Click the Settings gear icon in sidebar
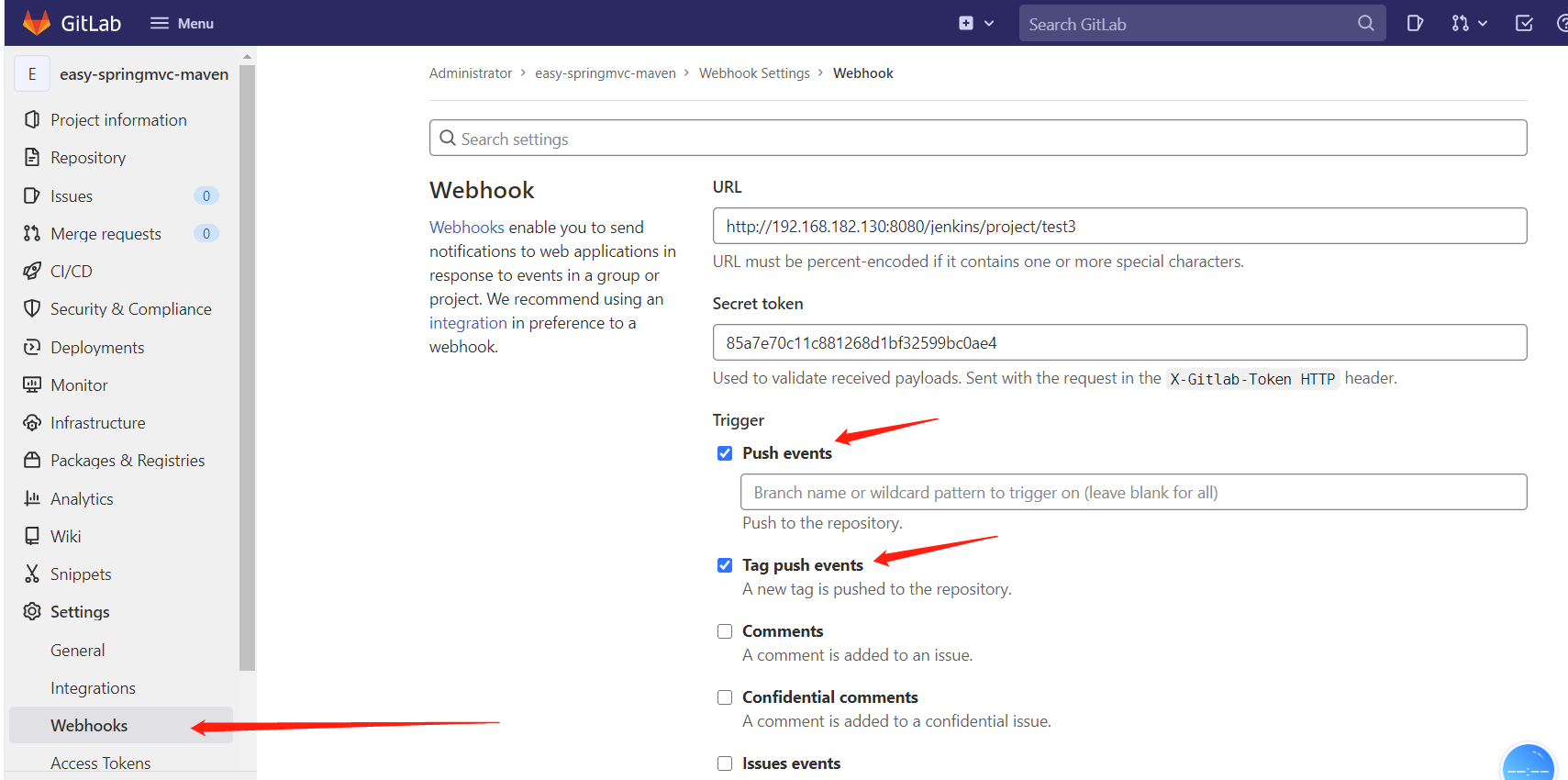The width and height of the screenshot is (1568, 780). point(32,612)
